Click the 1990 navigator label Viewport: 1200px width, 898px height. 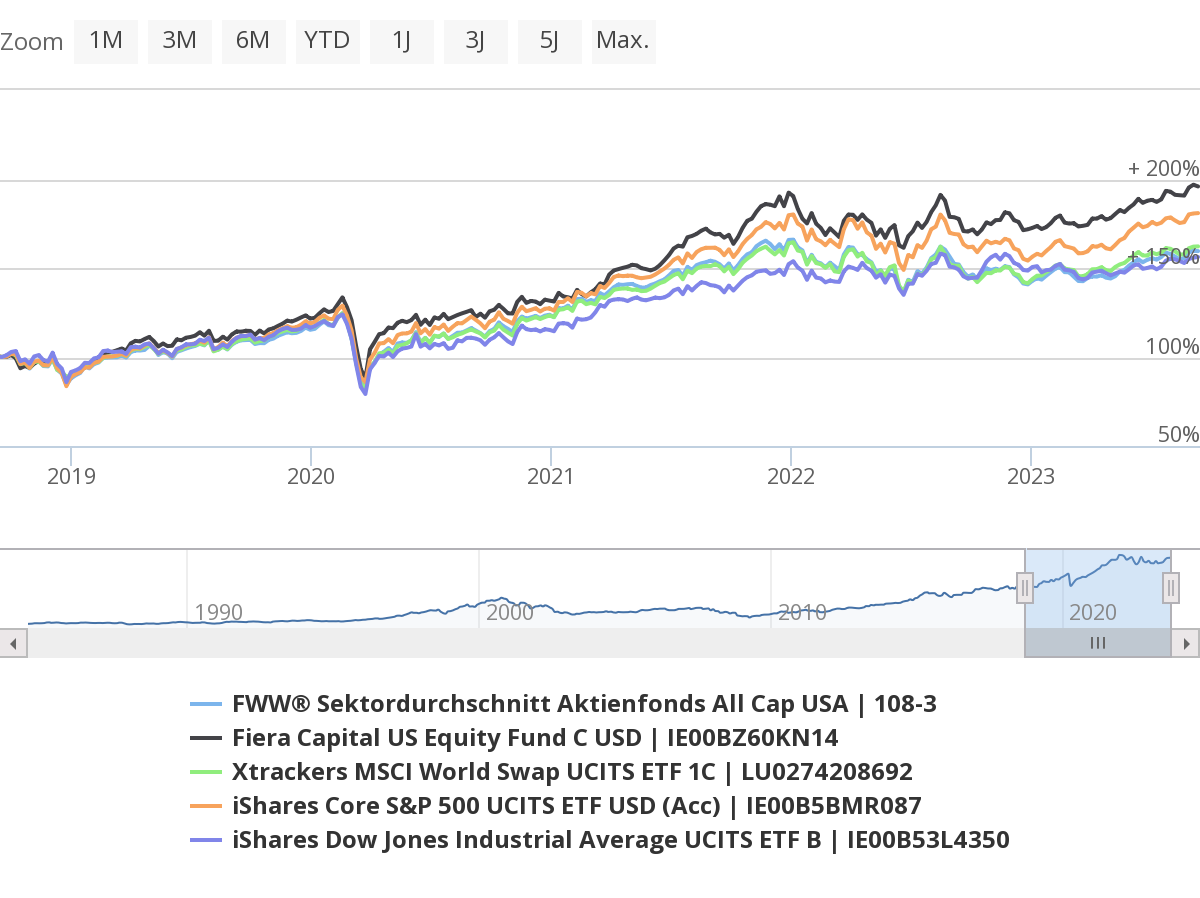[219, 613]
